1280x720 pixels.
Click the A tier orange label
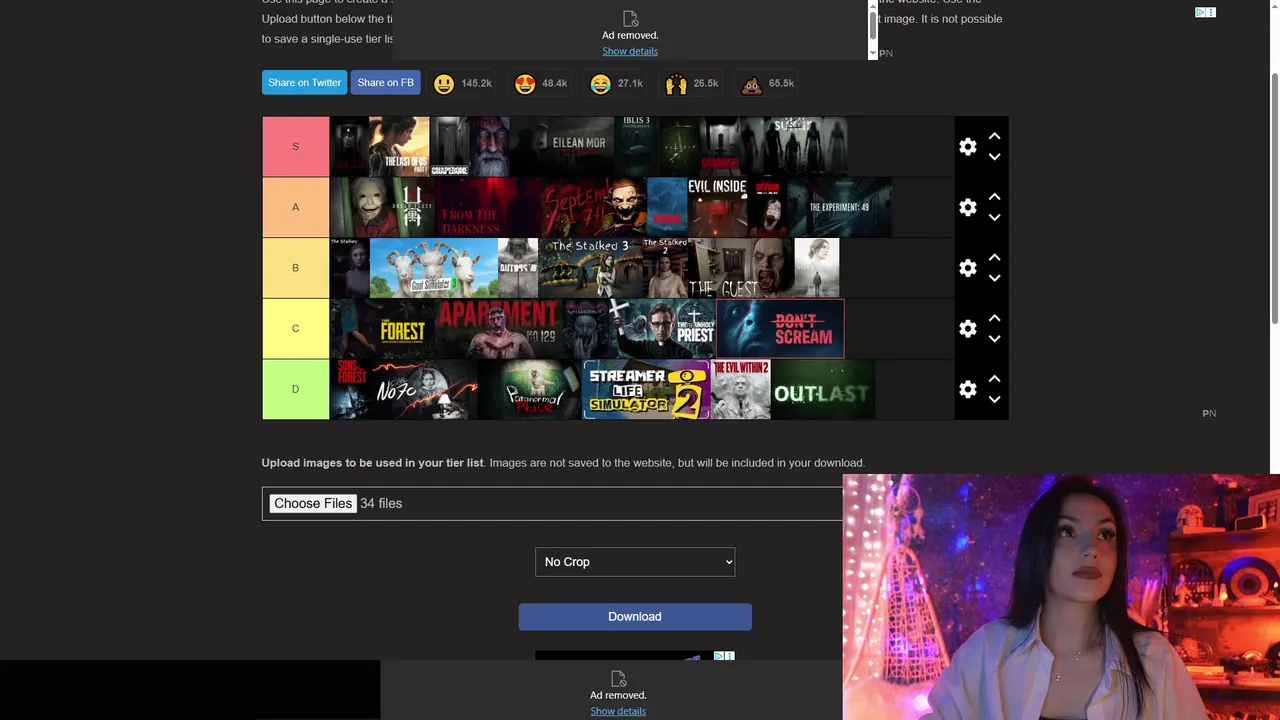pyautogui.click(x=295, y=207)
